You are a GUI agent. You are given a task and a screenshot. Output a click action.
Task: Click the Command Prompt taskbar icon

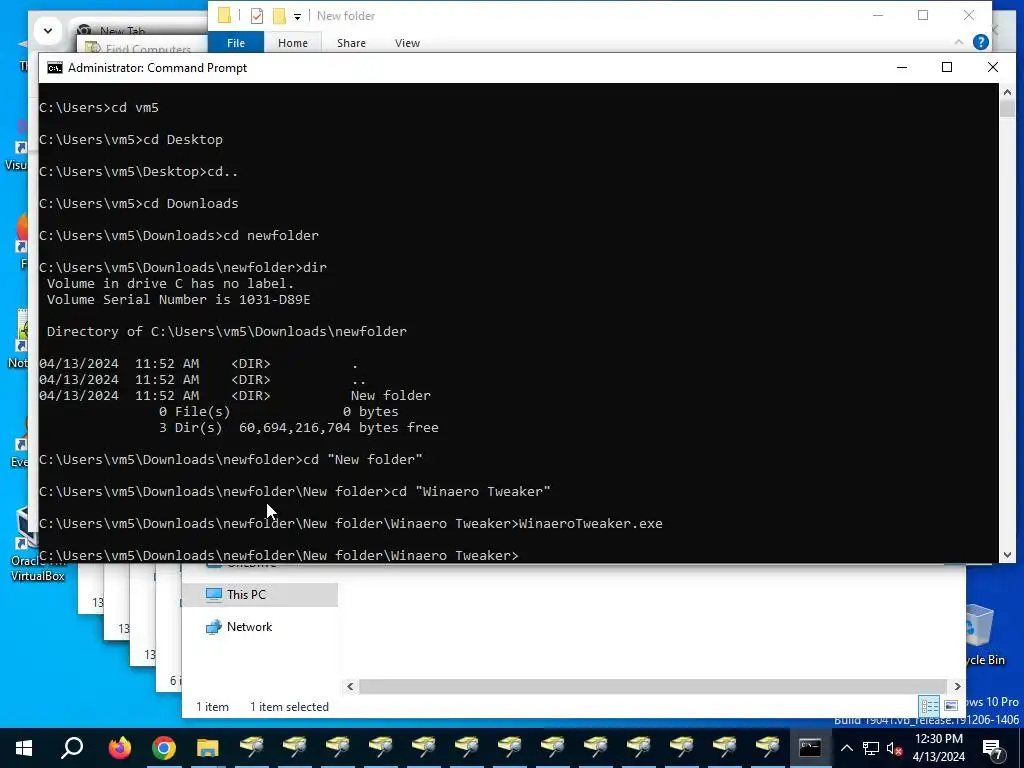pos(810,748)
